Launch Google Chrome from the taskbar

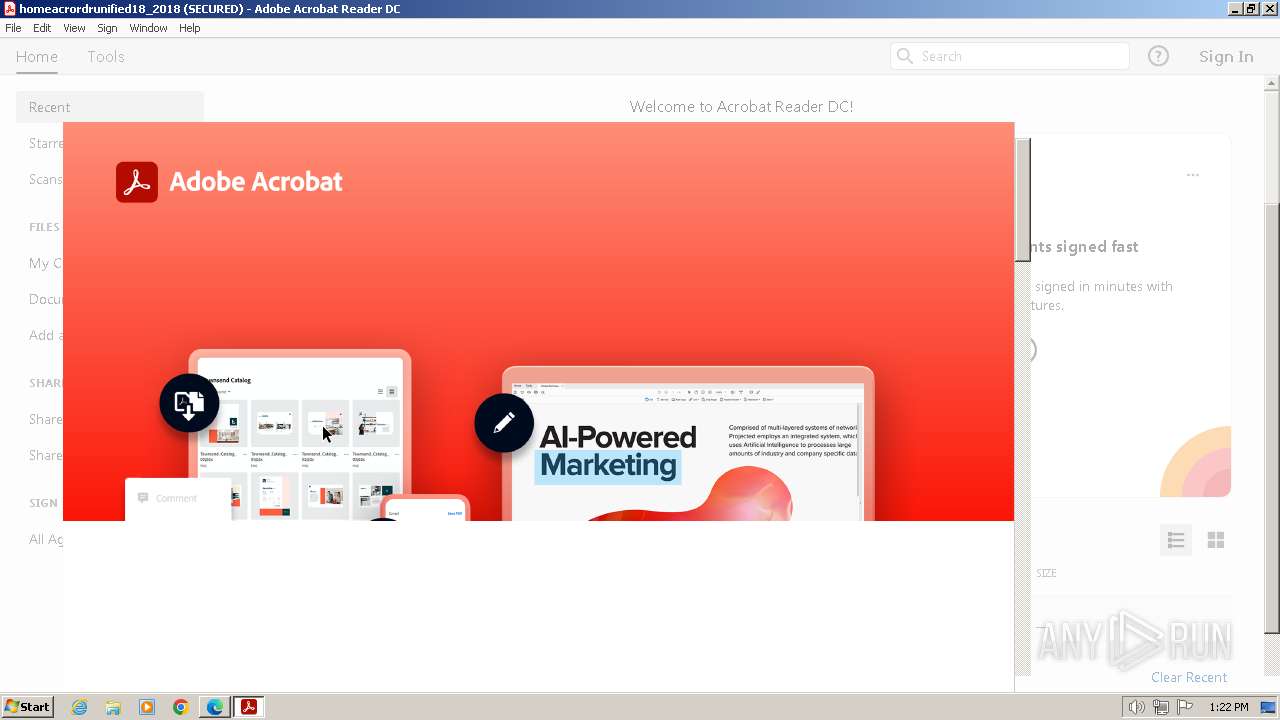click(x=181, y=707)
